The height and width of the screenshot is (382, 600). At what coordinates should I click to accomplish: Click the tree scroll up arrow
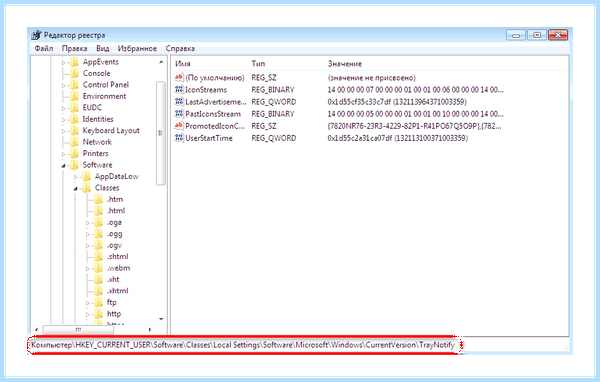[161, 62]
